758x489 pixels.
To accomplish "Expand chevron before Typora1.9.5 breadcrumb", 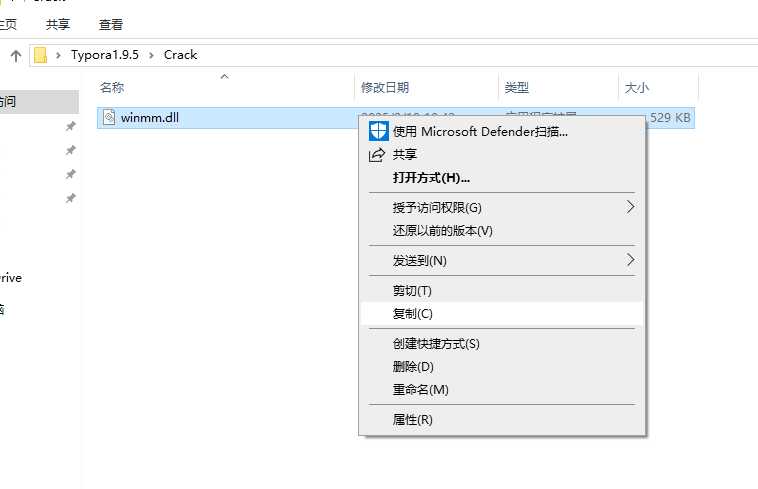I will 58,56.
